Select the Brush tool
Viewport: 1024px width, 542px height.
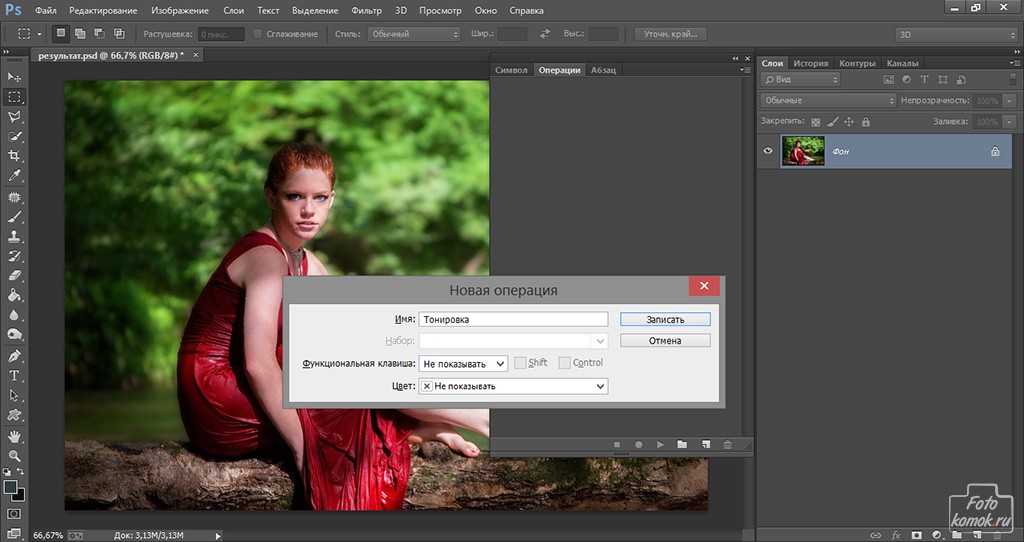pyautogui.click(x=14, y=216)
